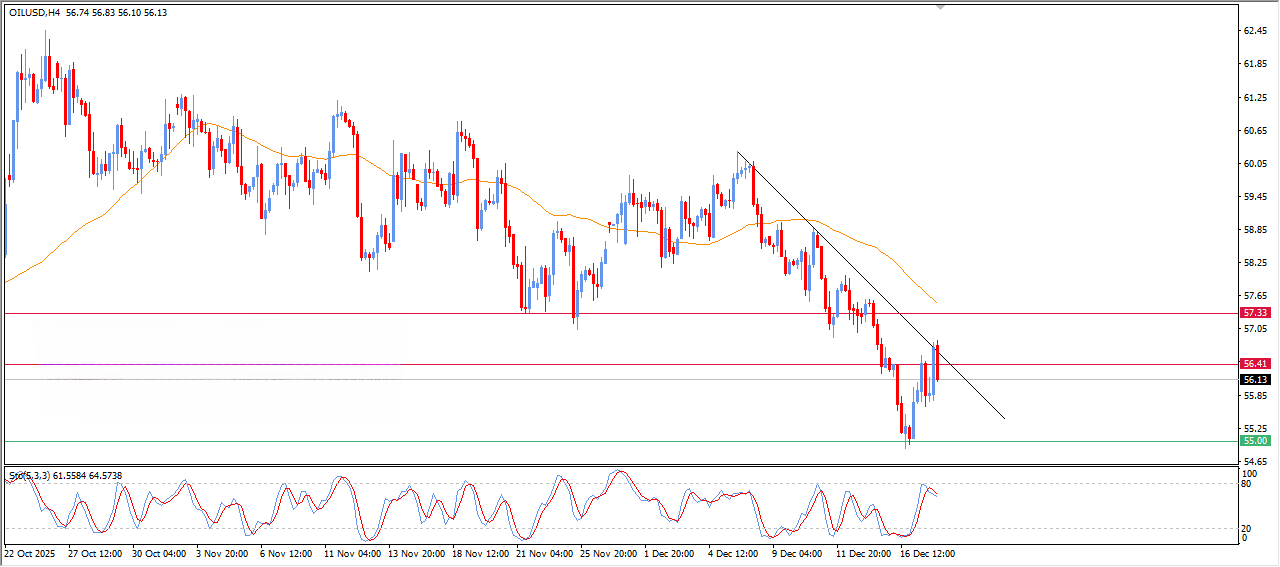Click the 25 Nov 20:00 time label

pyautogui.click(x=607, y=552)
